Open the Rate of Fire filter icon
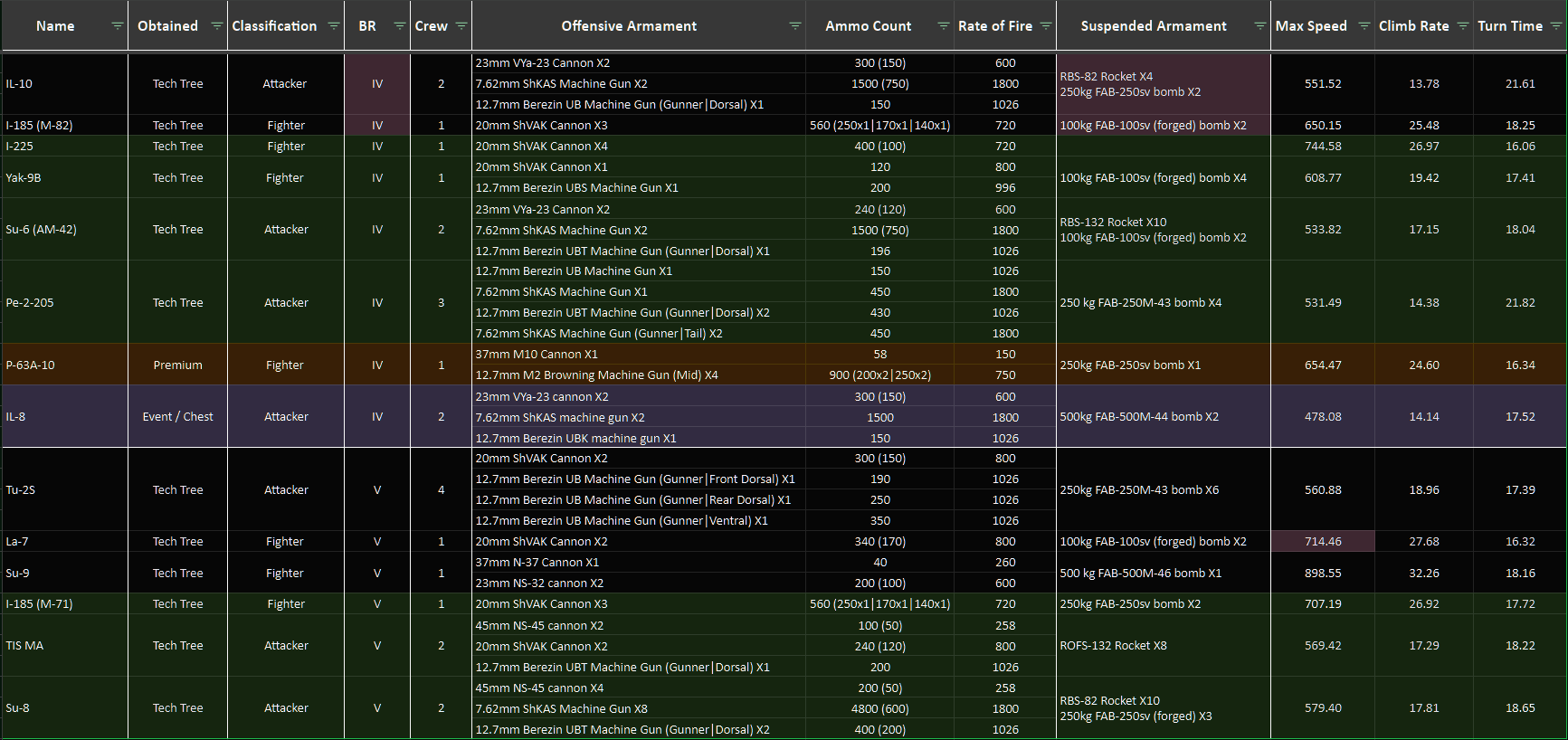 tap(1045, 26)
